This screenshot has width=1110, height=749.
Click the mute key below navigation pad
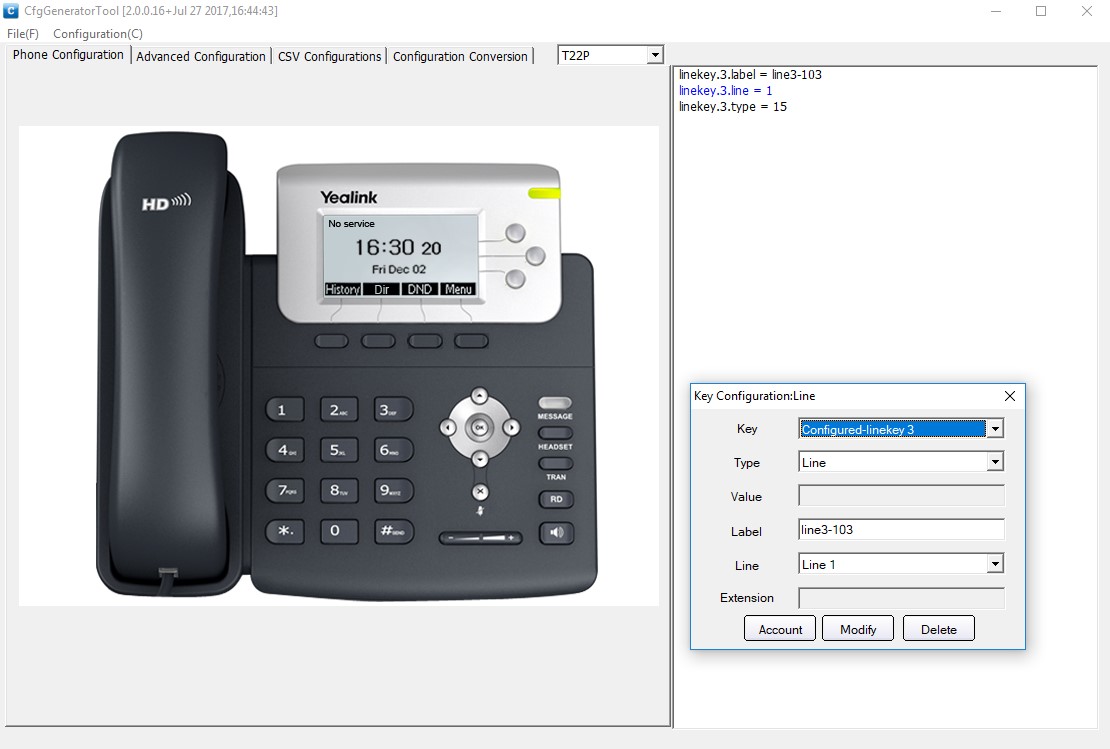click(x=480, y=510)
